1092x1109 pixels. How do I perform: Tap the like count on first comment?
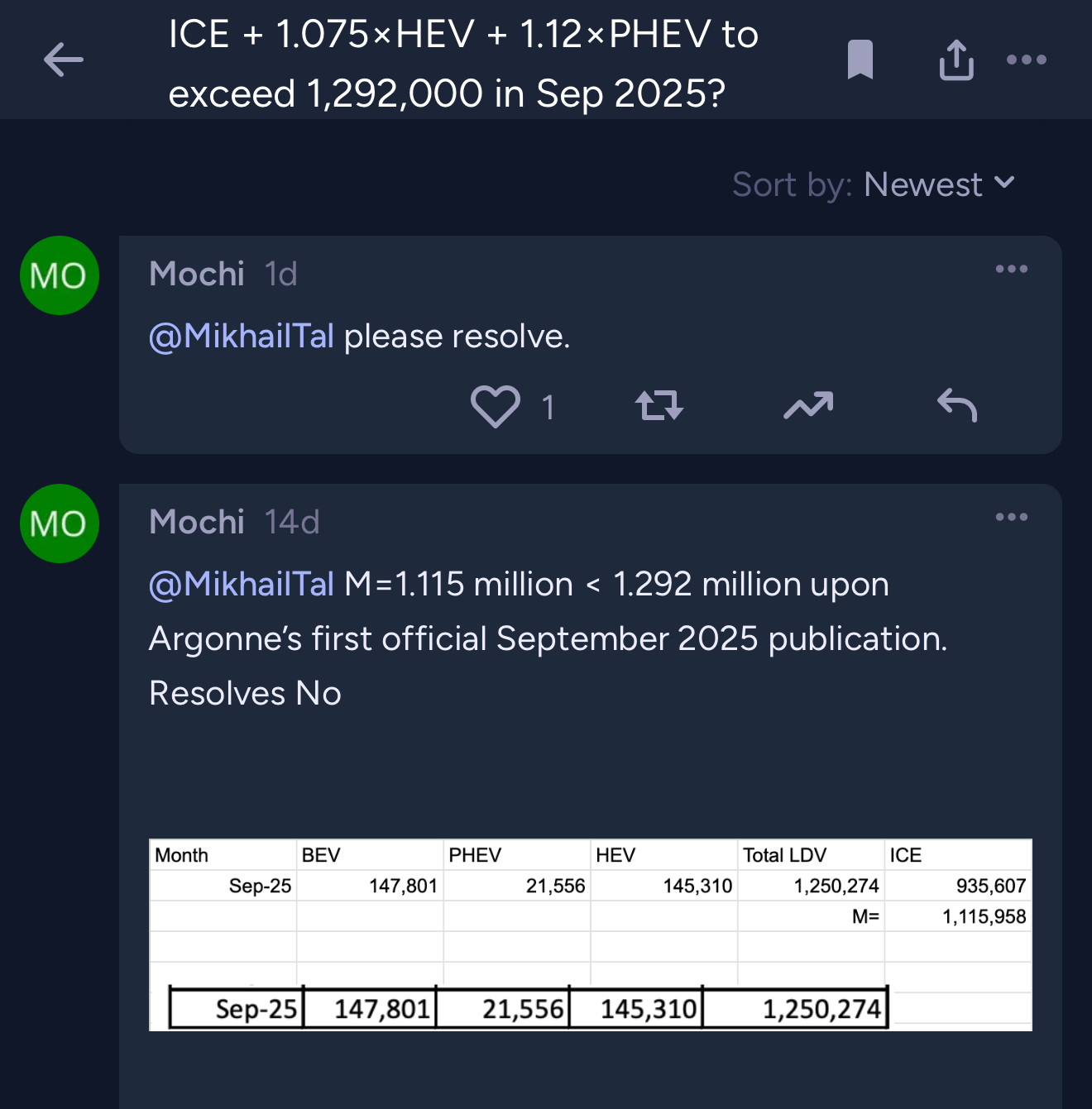point(548,407)
